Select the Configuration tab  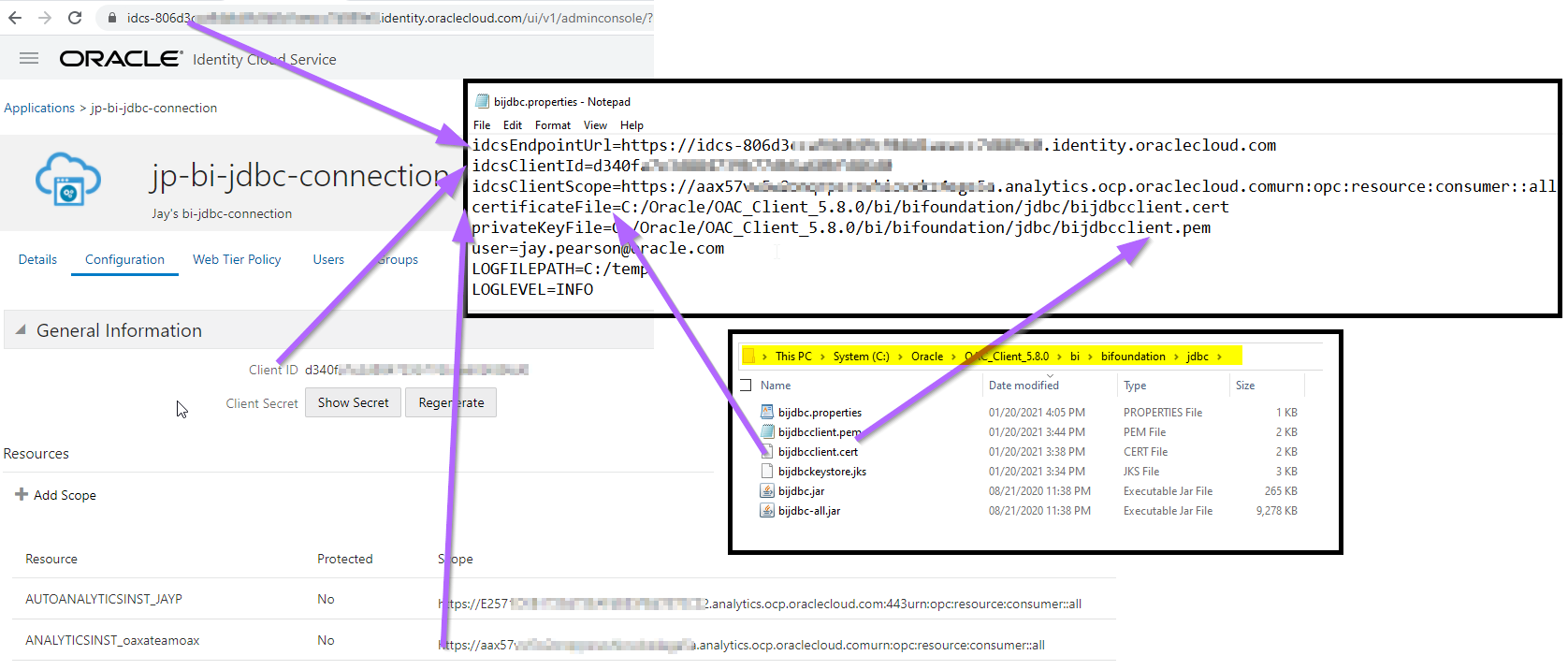click(x=124, y=259)
